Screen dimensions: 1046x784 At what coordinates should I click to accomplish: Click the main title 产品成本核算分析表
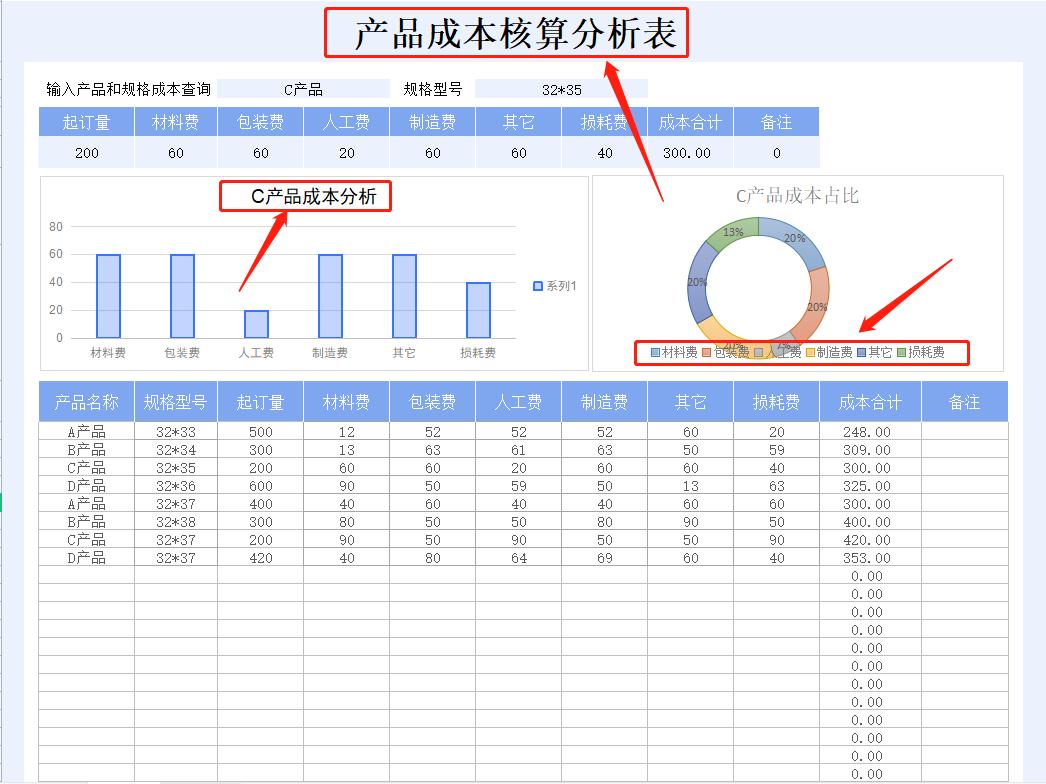tap(506, 33)
